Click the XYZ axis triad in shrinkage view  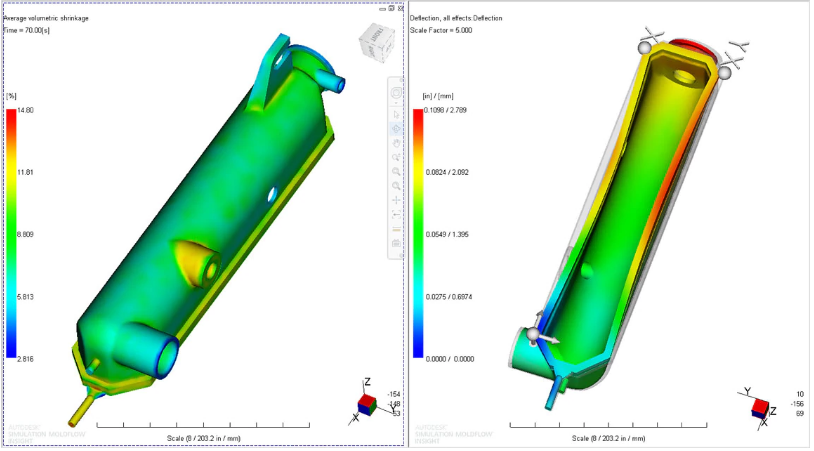pos(366,402)
